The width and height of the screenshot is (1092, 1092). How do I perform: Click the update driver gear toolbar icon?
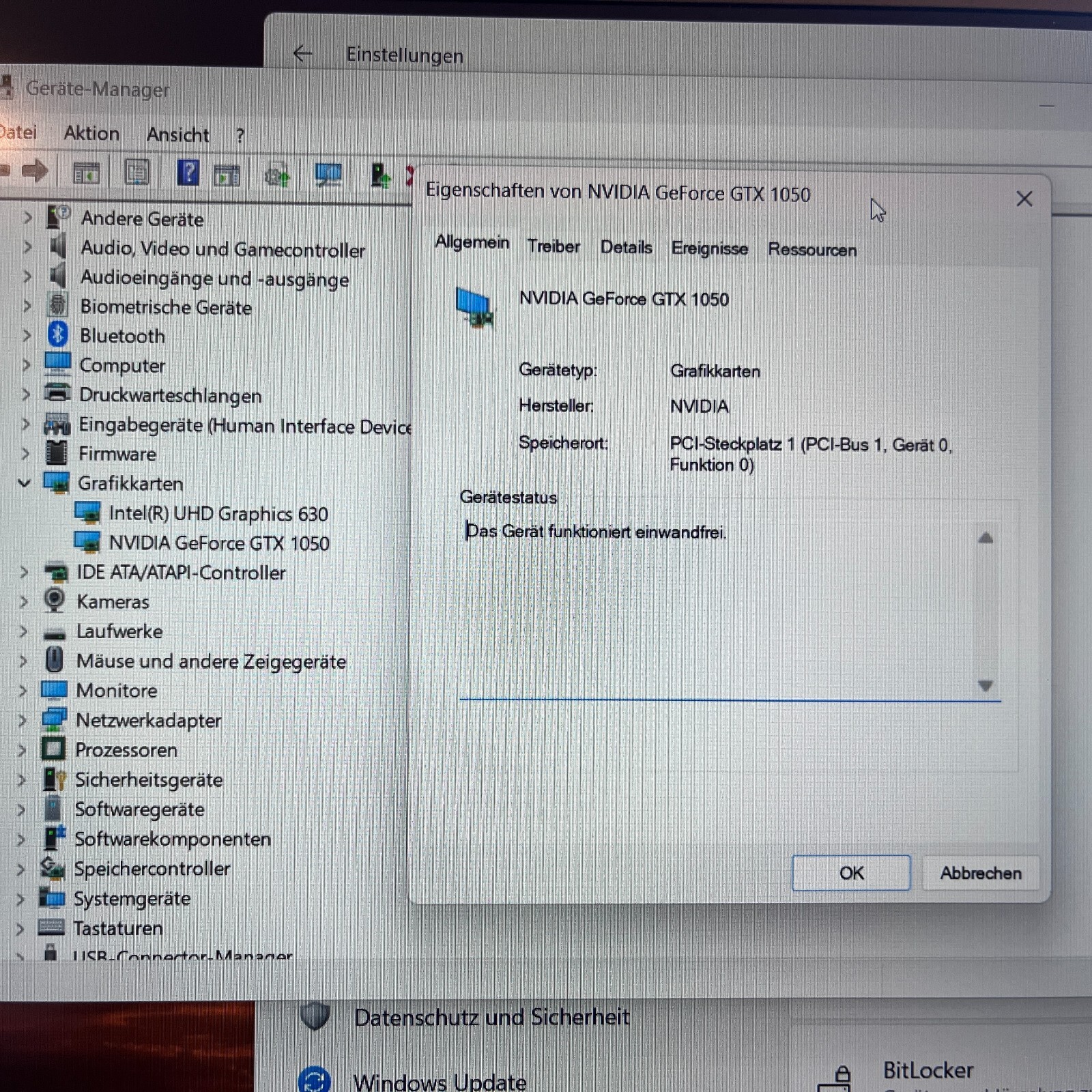tap(277, 176)
